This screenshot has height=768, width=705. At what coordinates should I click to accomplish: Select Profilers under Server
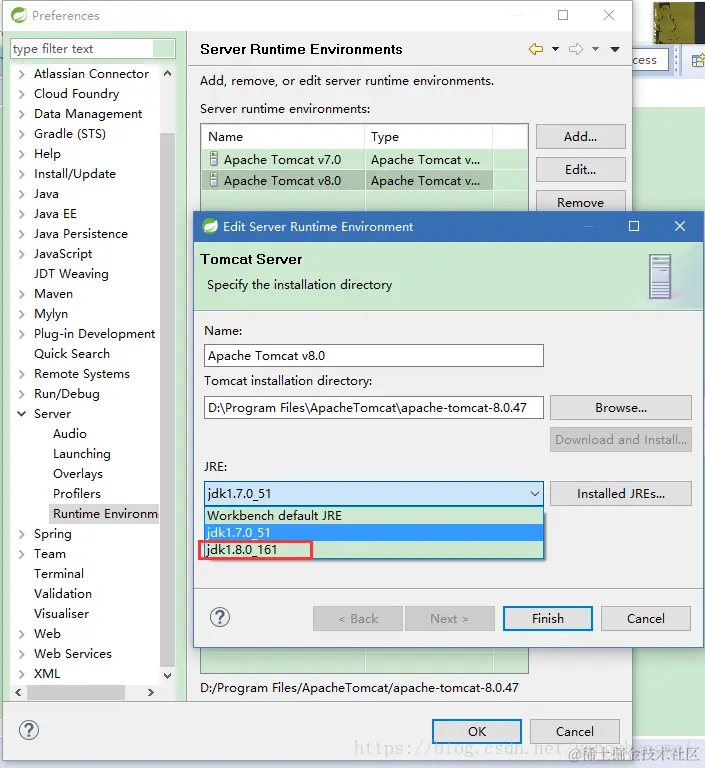pyautogui.click(x=77, y=494)
